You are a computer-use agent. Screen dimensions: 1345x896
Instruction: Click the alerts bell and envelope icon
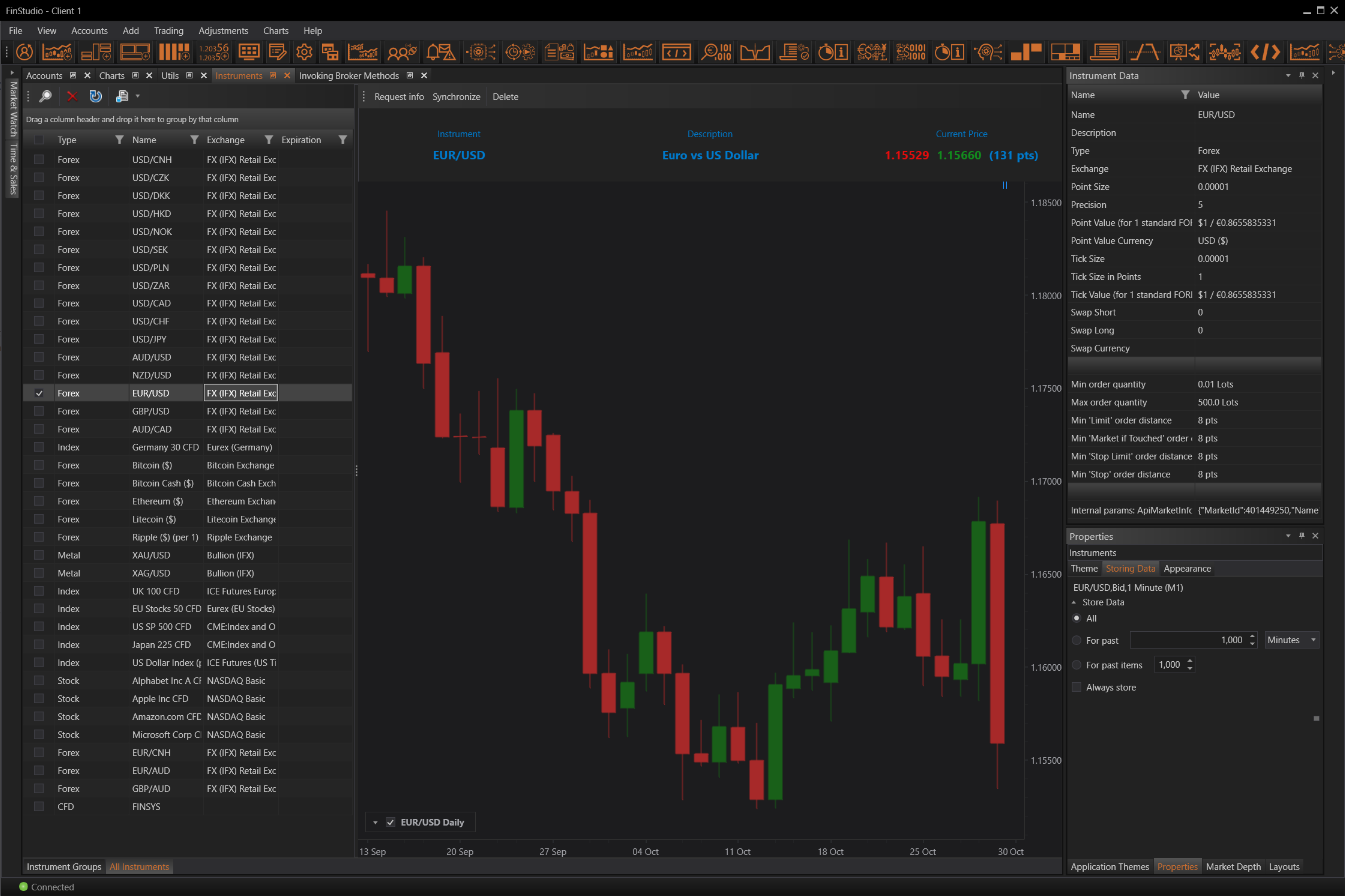click(x=440, y=52)
